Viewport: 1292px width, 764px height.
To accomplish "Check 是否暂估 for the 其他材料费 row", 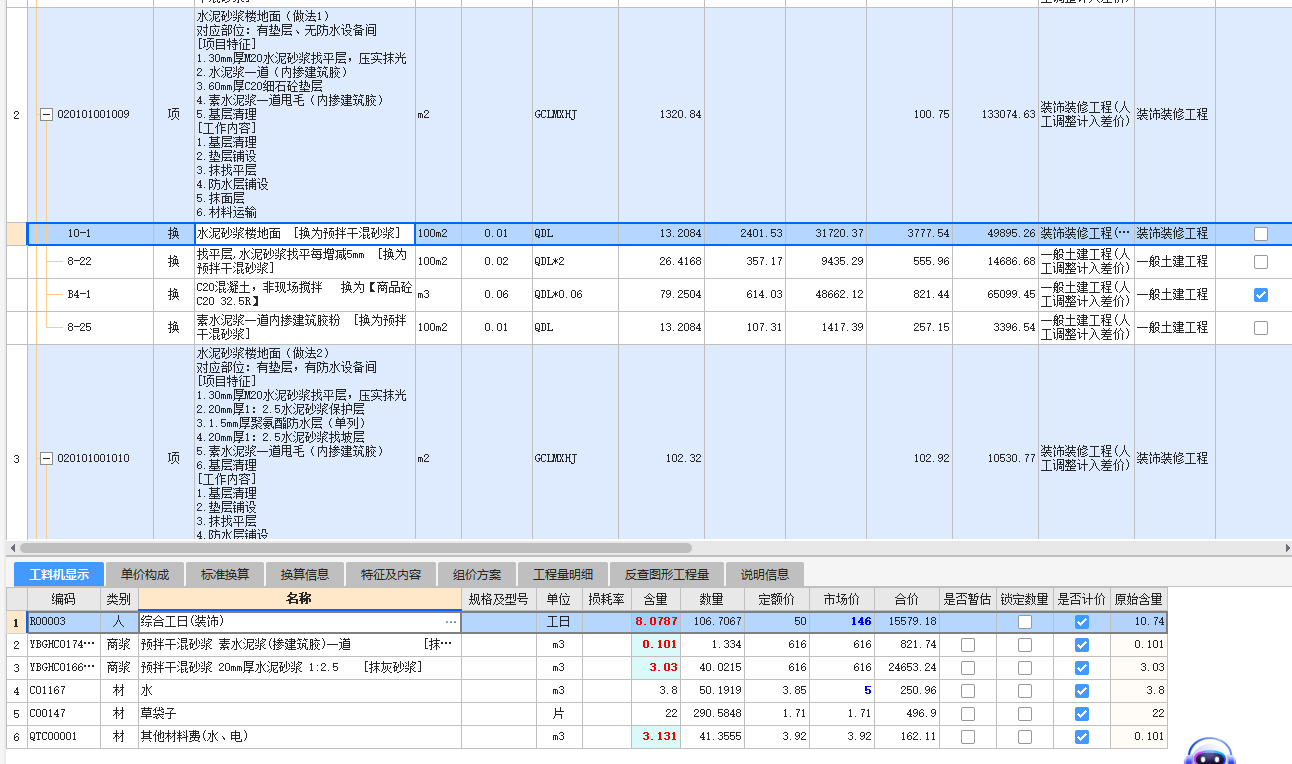I will pyautogui.click(x=966, y=738).
